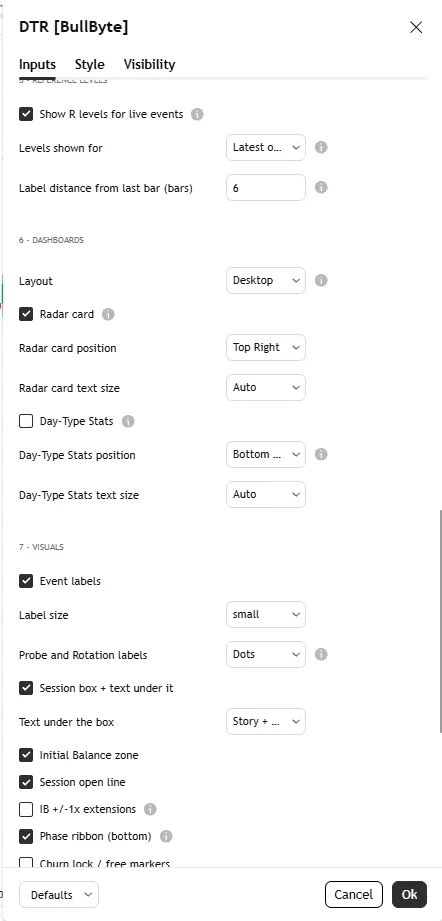The width and height of the screenshot is (442, 921).
Task: Open info icon for Day-Type Stats position
Action: [321, 454]
